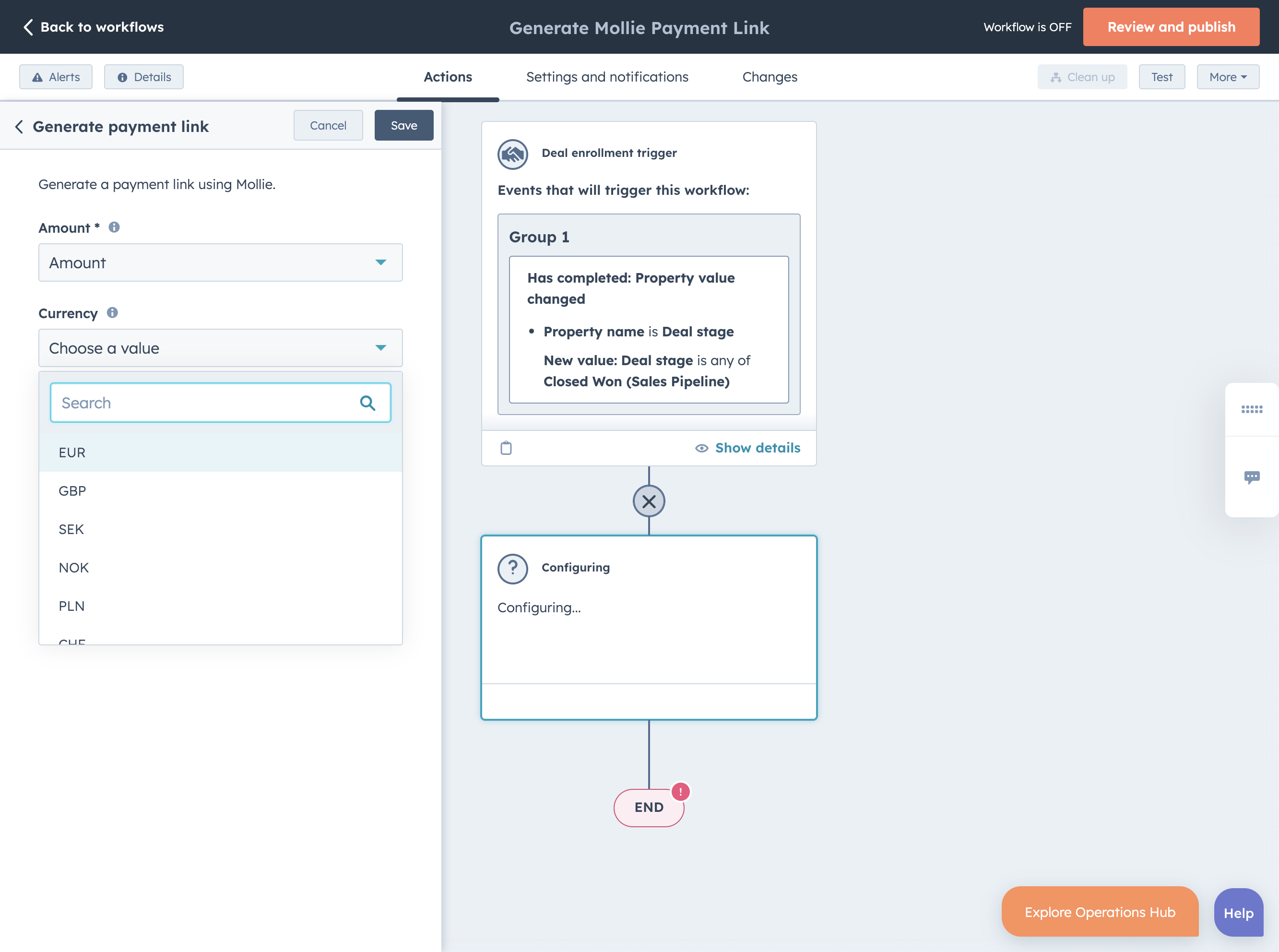The height and width of the screenshot is (952, 1279).
Task: Click the Clean up button
Action: pos(1082,77)
